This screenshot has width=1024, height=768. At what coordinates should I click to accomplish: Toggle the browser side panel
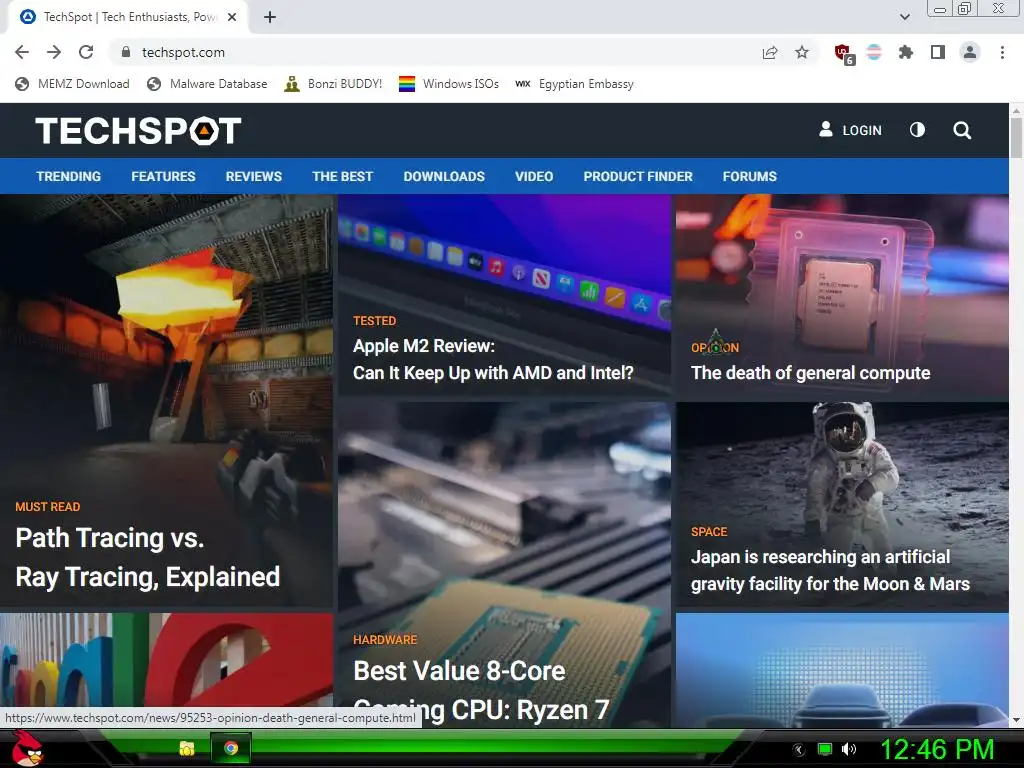pos(938,52)
